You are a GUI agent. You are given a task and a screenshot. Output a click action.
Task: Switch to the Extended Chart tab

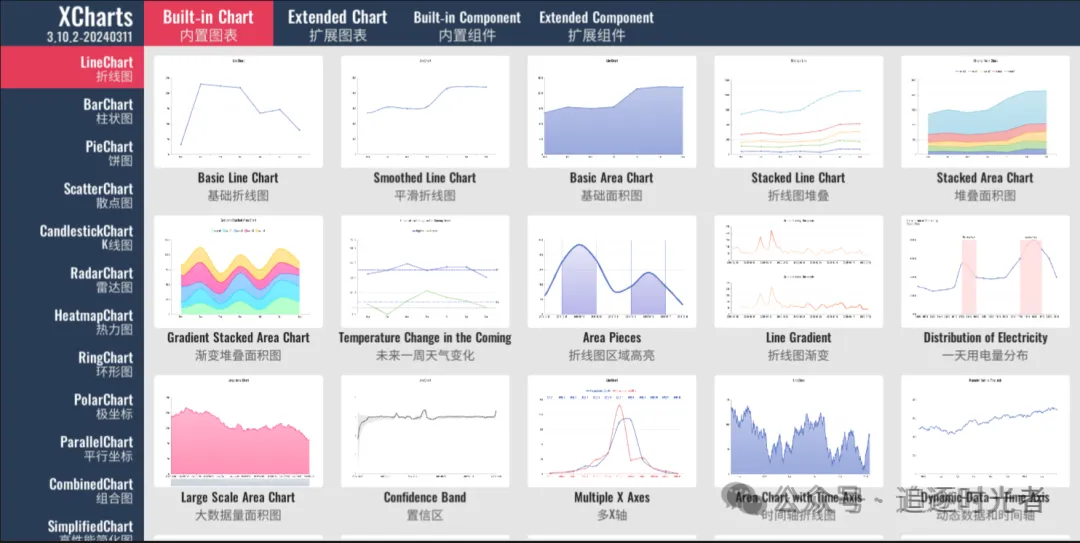338,25
